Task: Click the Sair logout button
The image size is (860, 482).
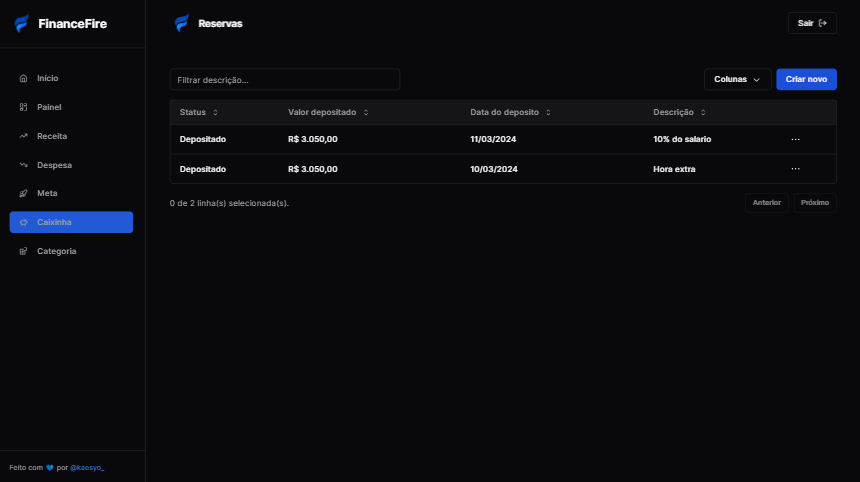Action: (812, 23)
